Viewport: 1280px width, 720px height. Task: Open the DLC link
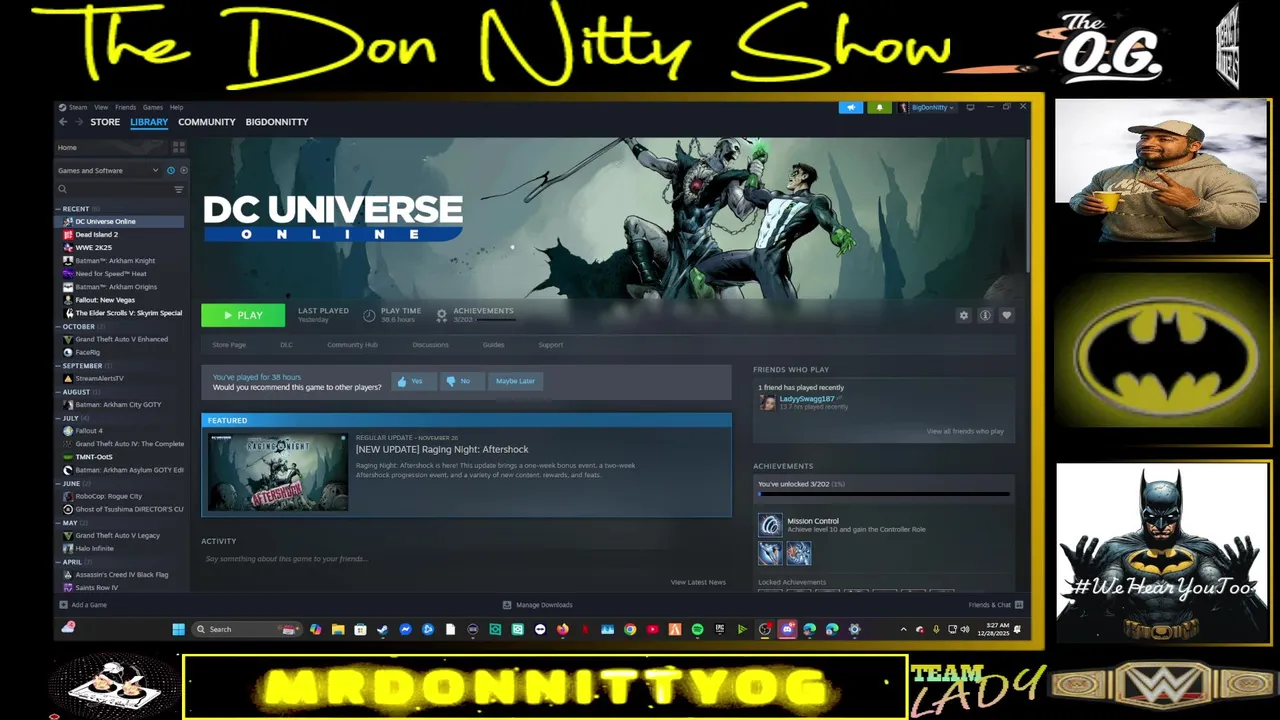[286, 345]
